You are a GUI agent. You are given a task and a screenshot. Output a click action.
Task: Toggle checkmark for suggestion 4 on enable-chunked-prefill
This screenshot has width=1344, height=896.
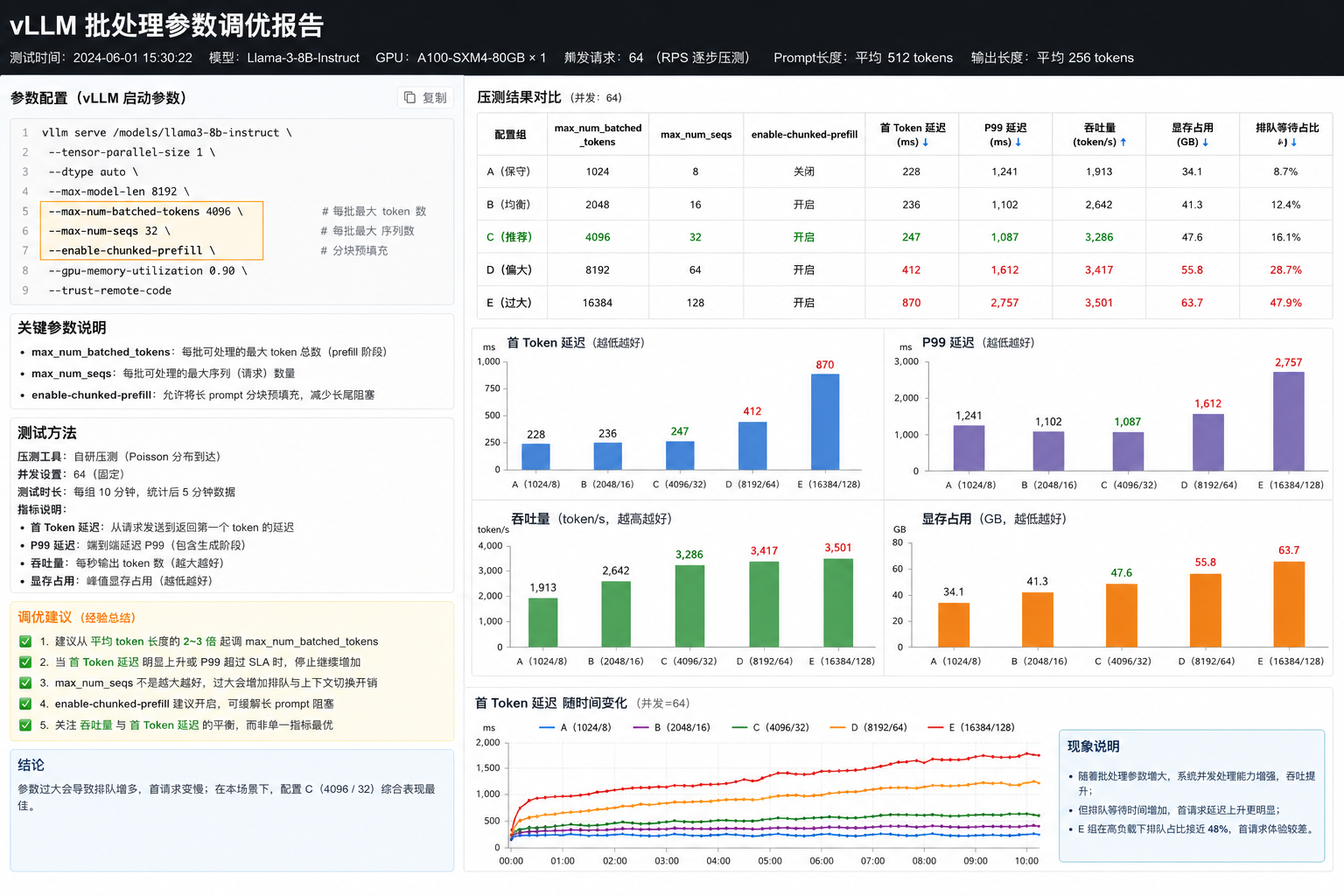point(25,704)
